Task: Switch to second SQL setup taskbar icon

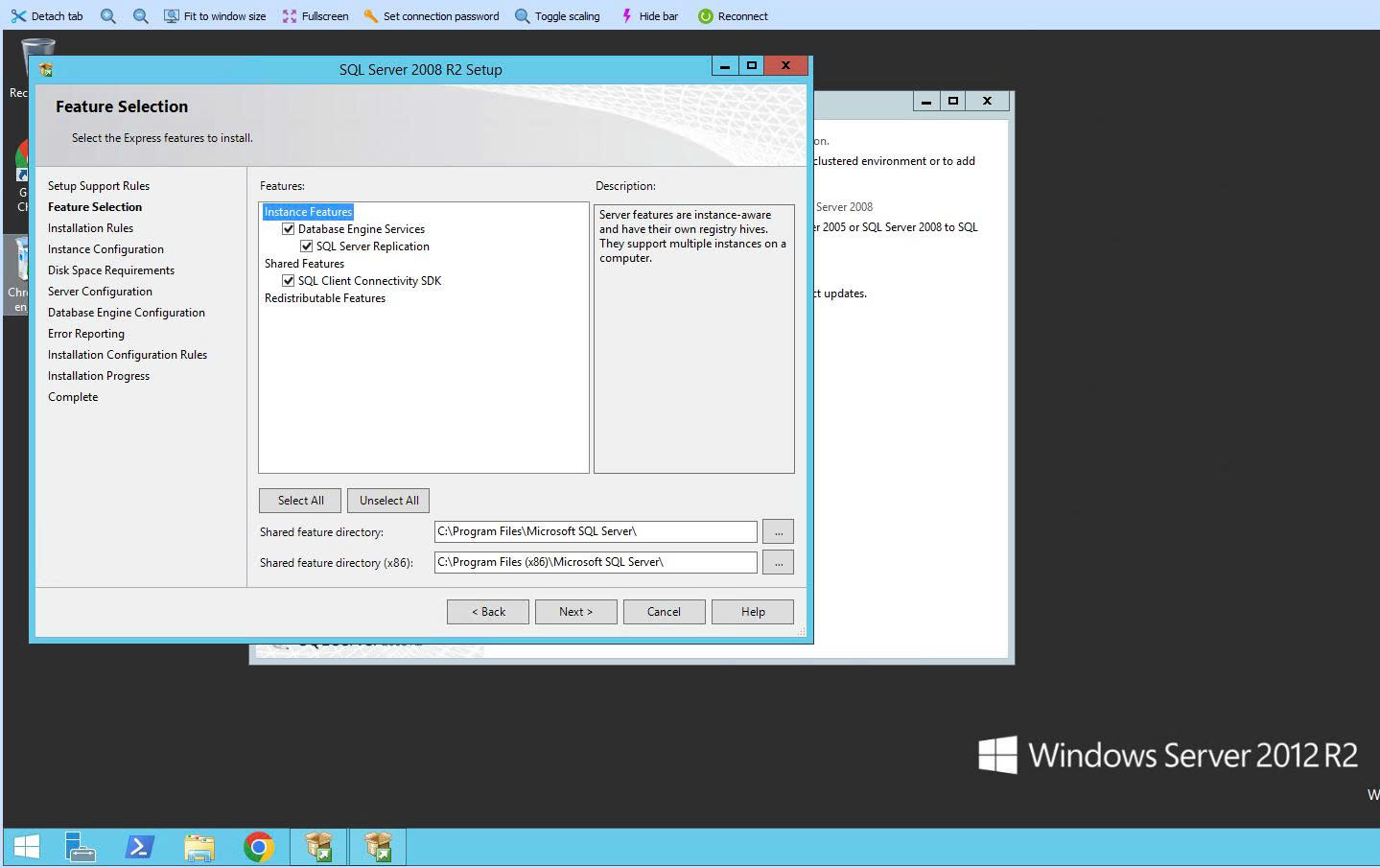Action: coord(378,847)
